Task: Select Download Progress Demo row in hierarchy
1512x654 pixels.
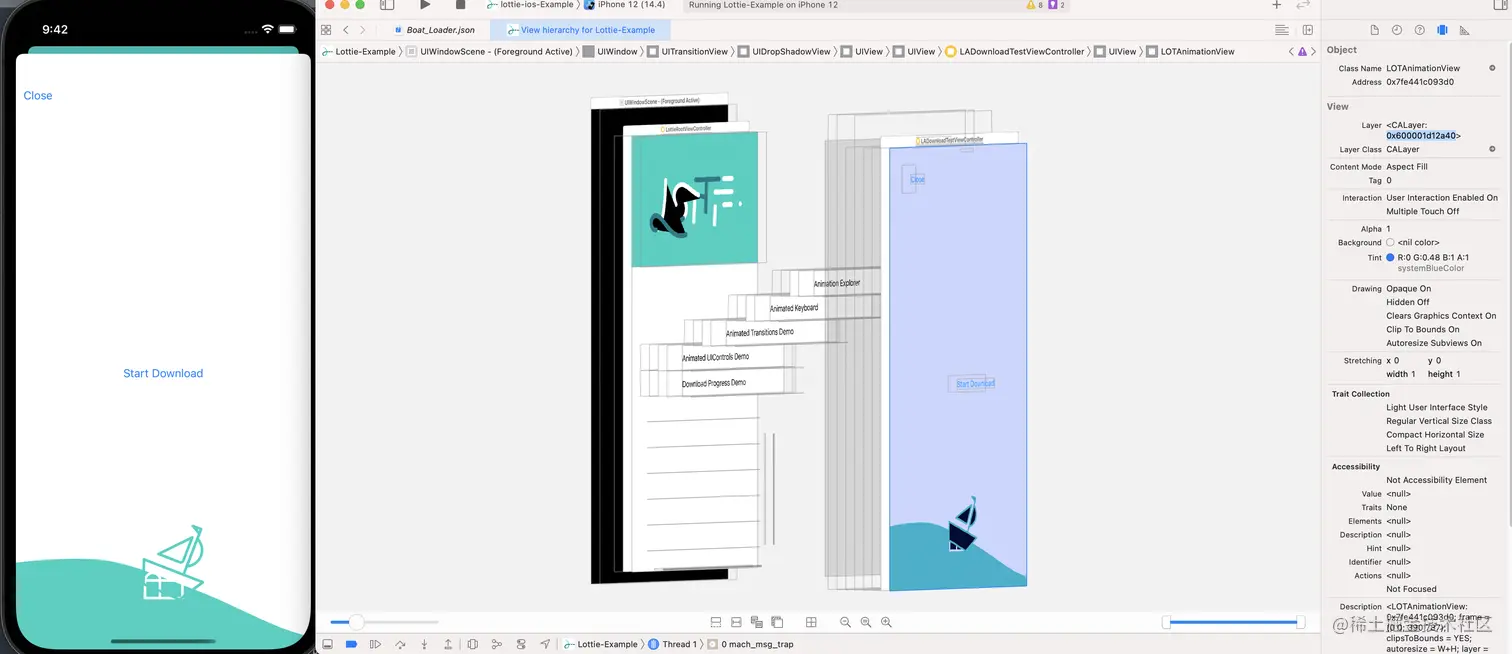Action: tap(714, 384)
